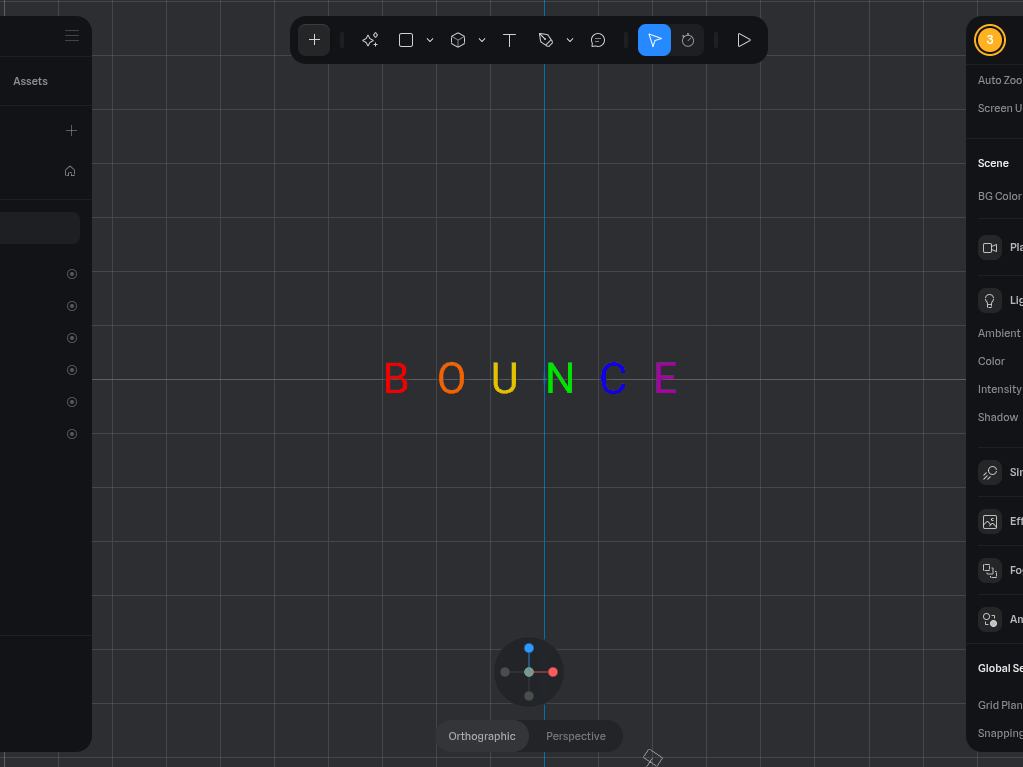Screen dimensions: 1023x767
Task: Select the highlighted layer row in left panel
Action: [x=40, y=228]
